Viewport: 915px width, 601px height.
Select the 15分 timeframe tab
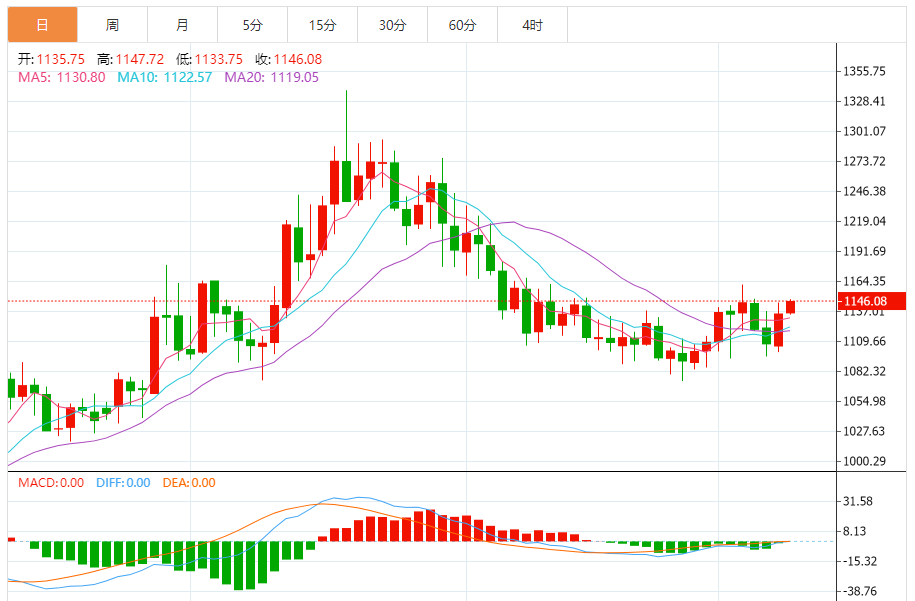coord(322,25)
